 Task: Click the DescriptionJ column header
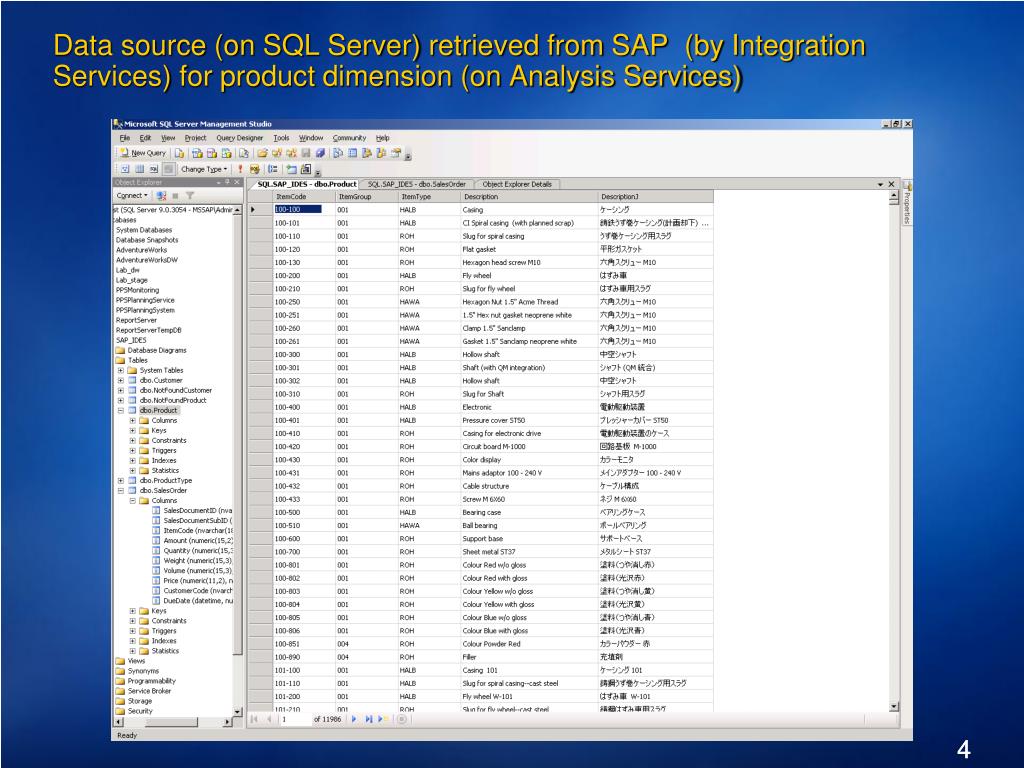[x=656, y=197]
